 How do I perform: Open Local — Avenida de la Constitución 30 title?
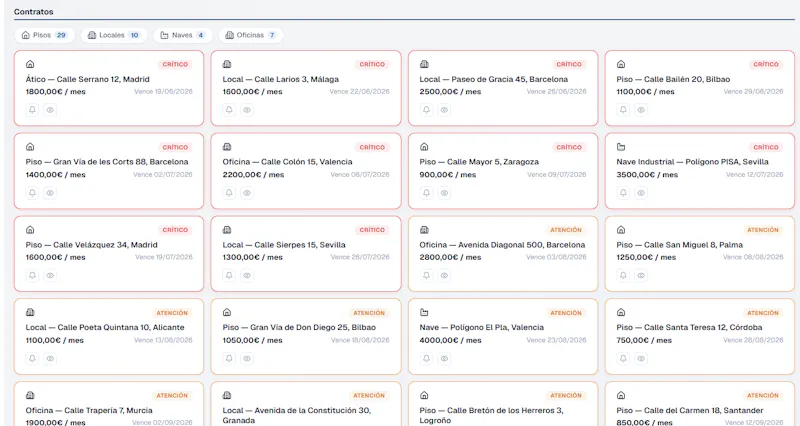[x=297, y=415]
